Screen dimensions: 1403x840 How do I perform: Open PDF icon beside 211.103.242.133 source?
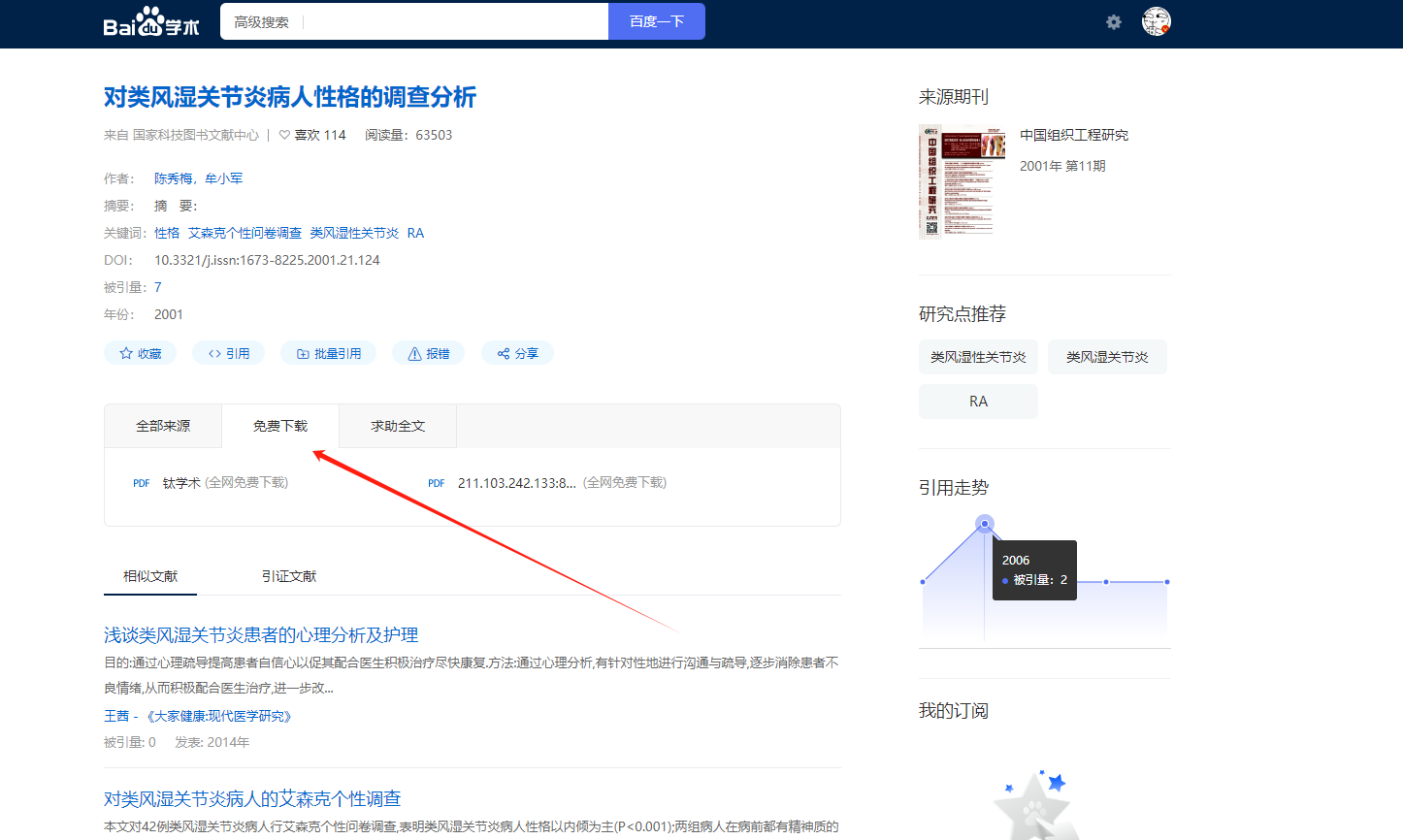click(x=437, y=483)
